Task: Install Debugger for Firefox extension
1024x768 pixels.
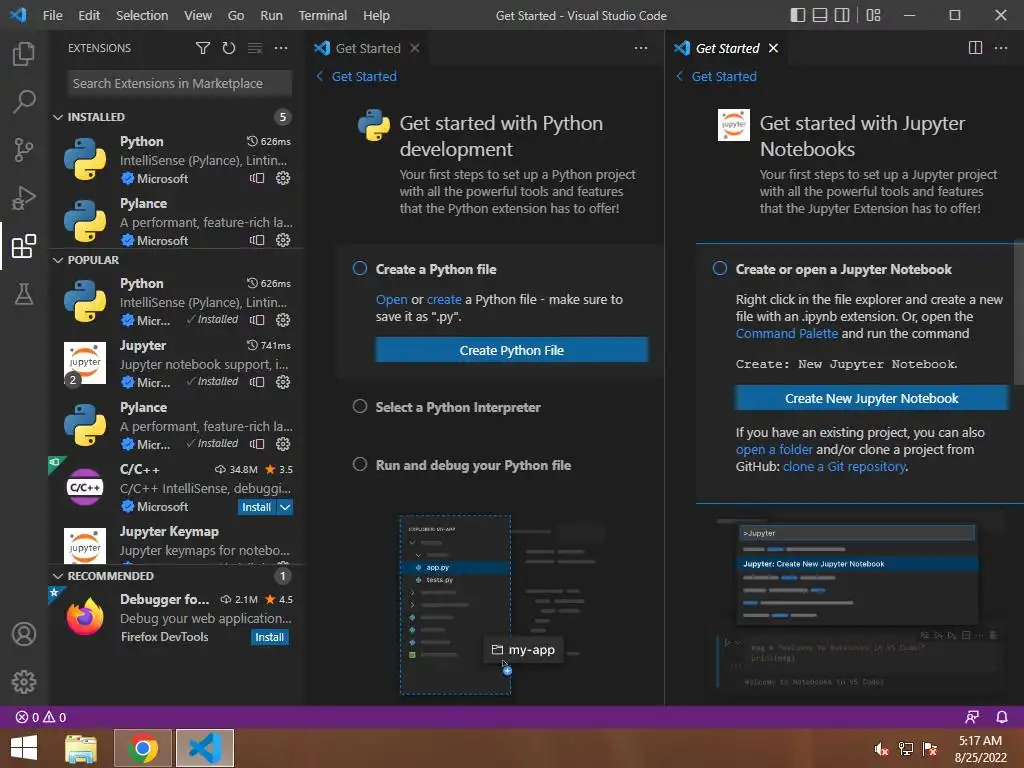Action: coord(270,637)
